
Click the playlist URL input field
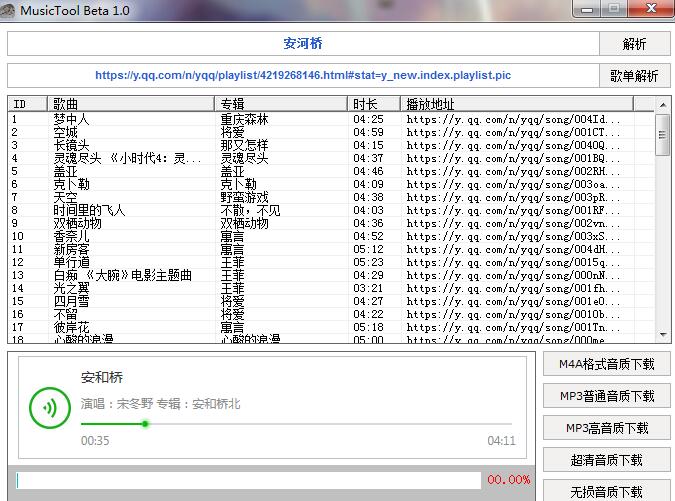point(303,75)
